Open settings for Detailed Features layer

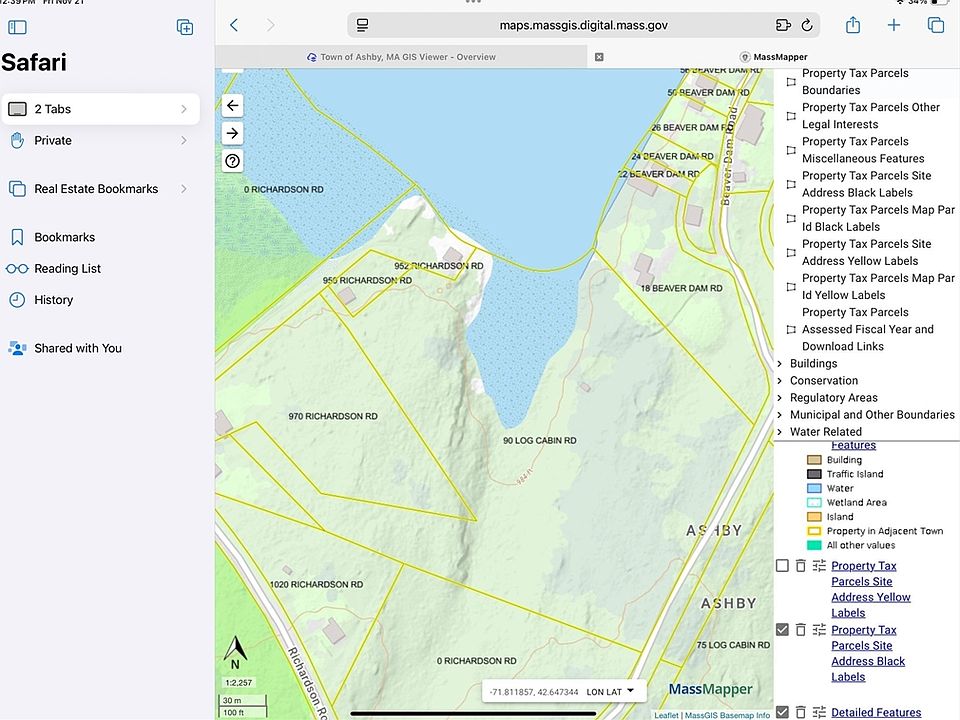819,712
